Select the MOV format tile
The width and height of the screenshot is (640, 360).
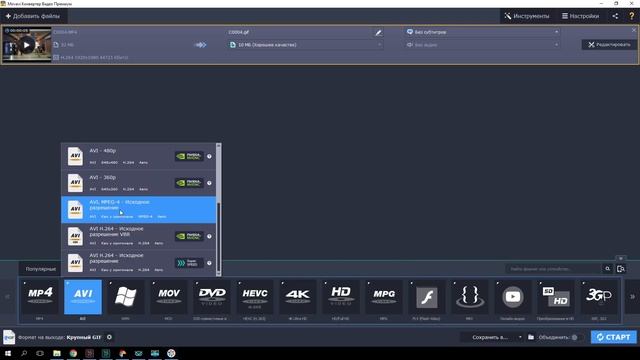click(x=169, y=297)
